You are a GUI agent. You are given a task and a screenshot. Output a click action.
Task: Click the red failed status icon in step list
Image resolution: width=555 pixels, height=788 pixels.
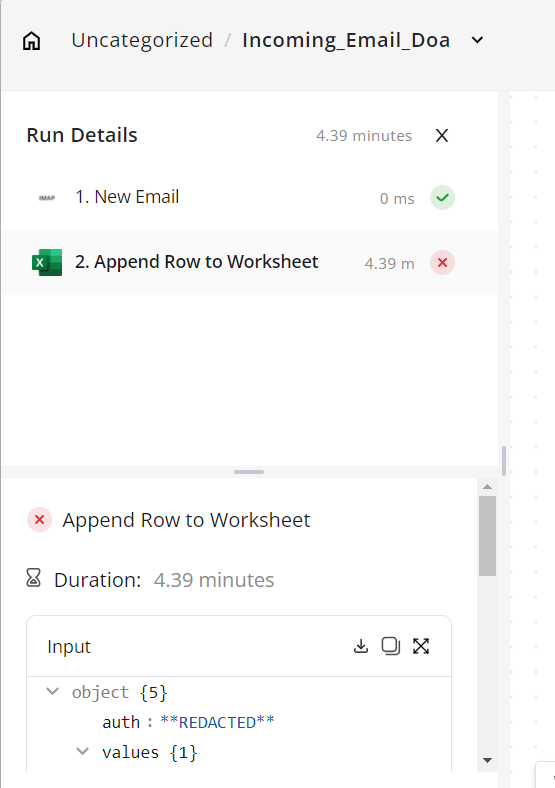coord(442,262)
